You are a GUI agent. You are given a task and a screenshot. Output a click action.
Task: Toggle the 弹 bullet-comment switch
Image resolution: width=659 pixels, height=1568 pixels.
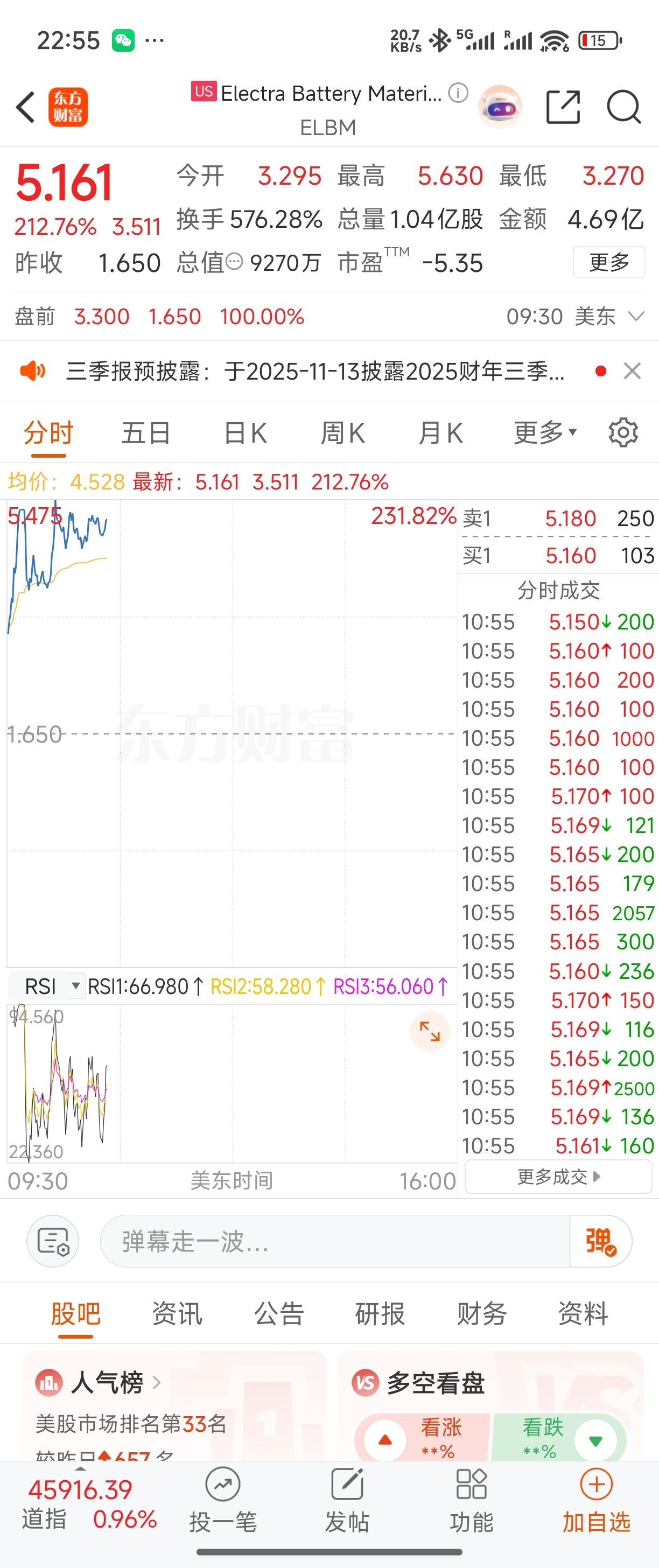[x=601, y=1241]
